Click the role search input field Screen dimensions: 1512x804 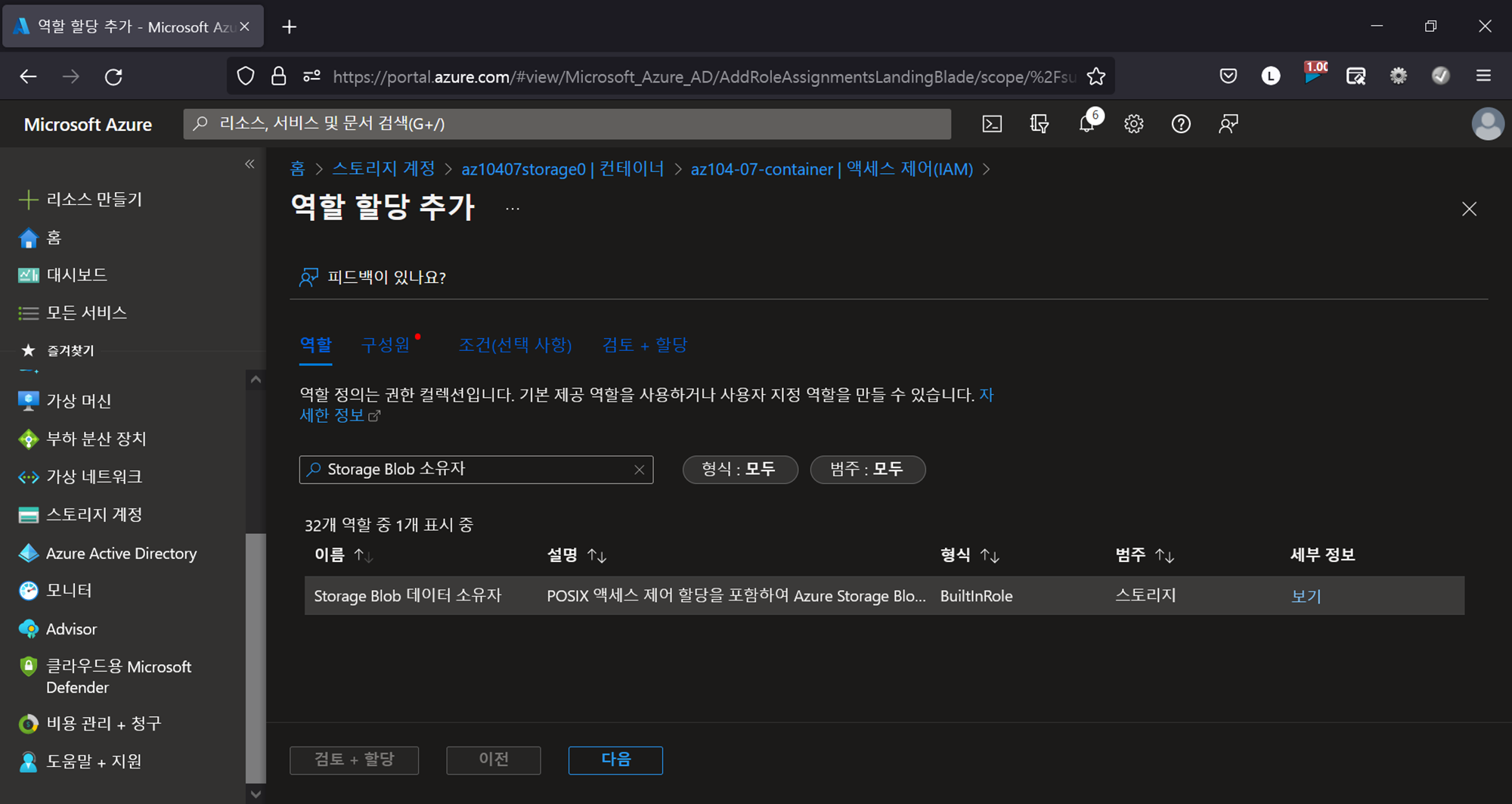click(x=476, y=469)
